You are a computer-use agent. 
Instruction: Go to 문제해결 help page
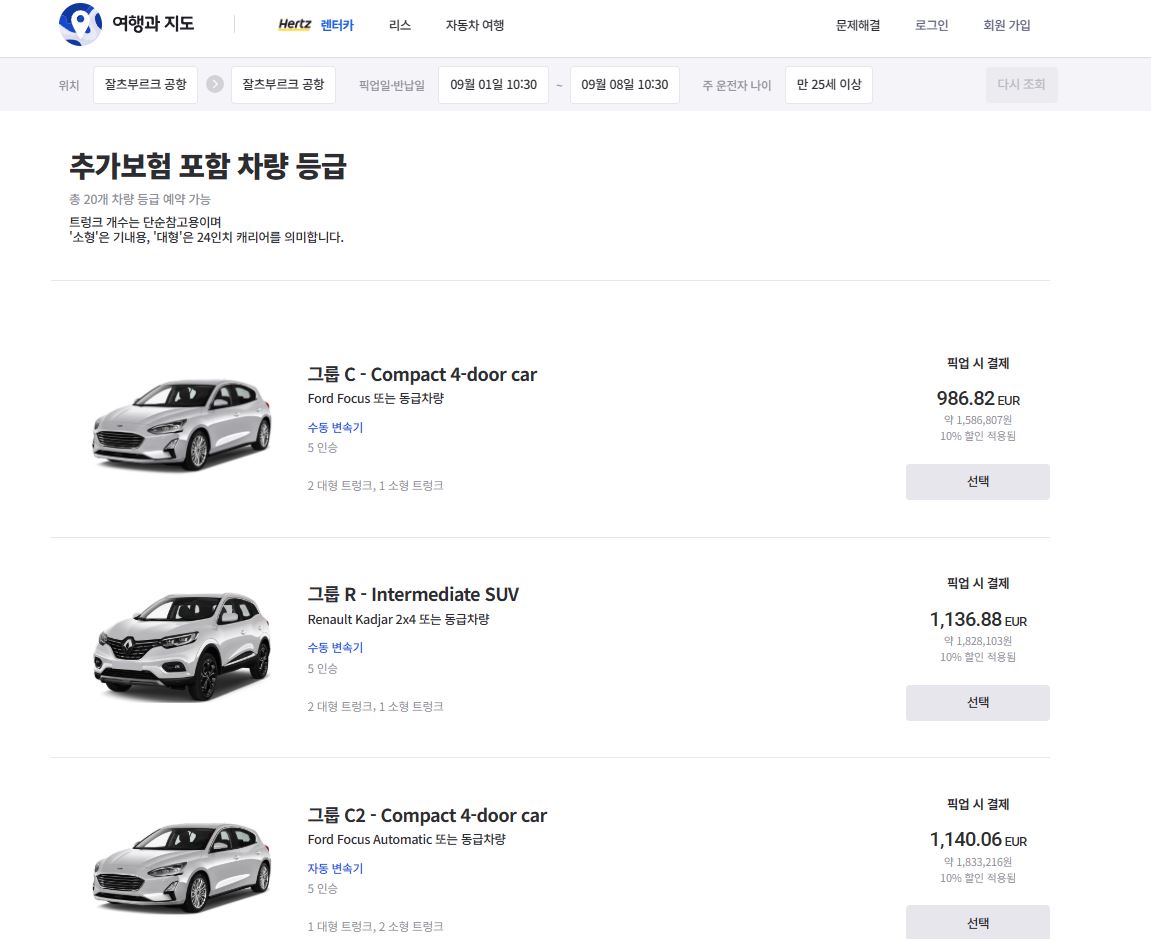tap(858, 25)
